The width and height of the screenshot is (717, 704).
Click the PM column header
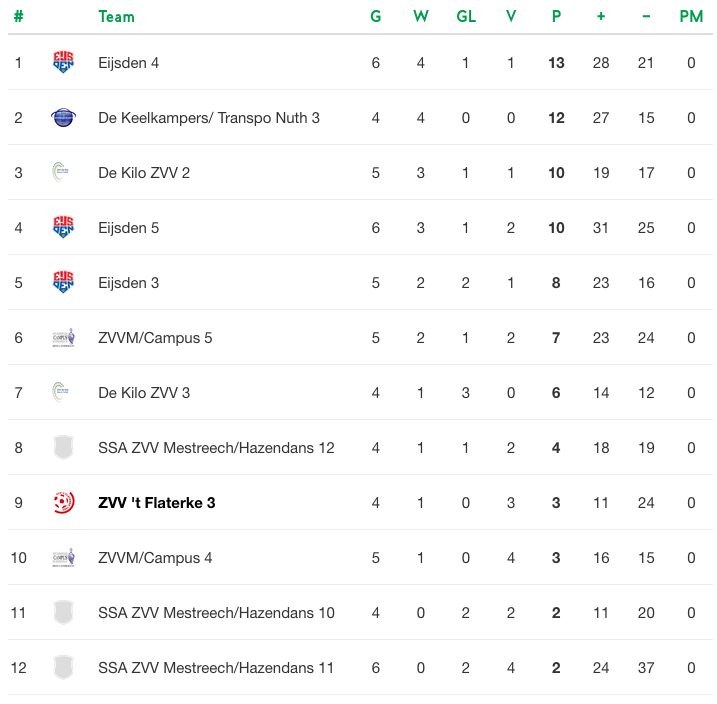(691, 16)
